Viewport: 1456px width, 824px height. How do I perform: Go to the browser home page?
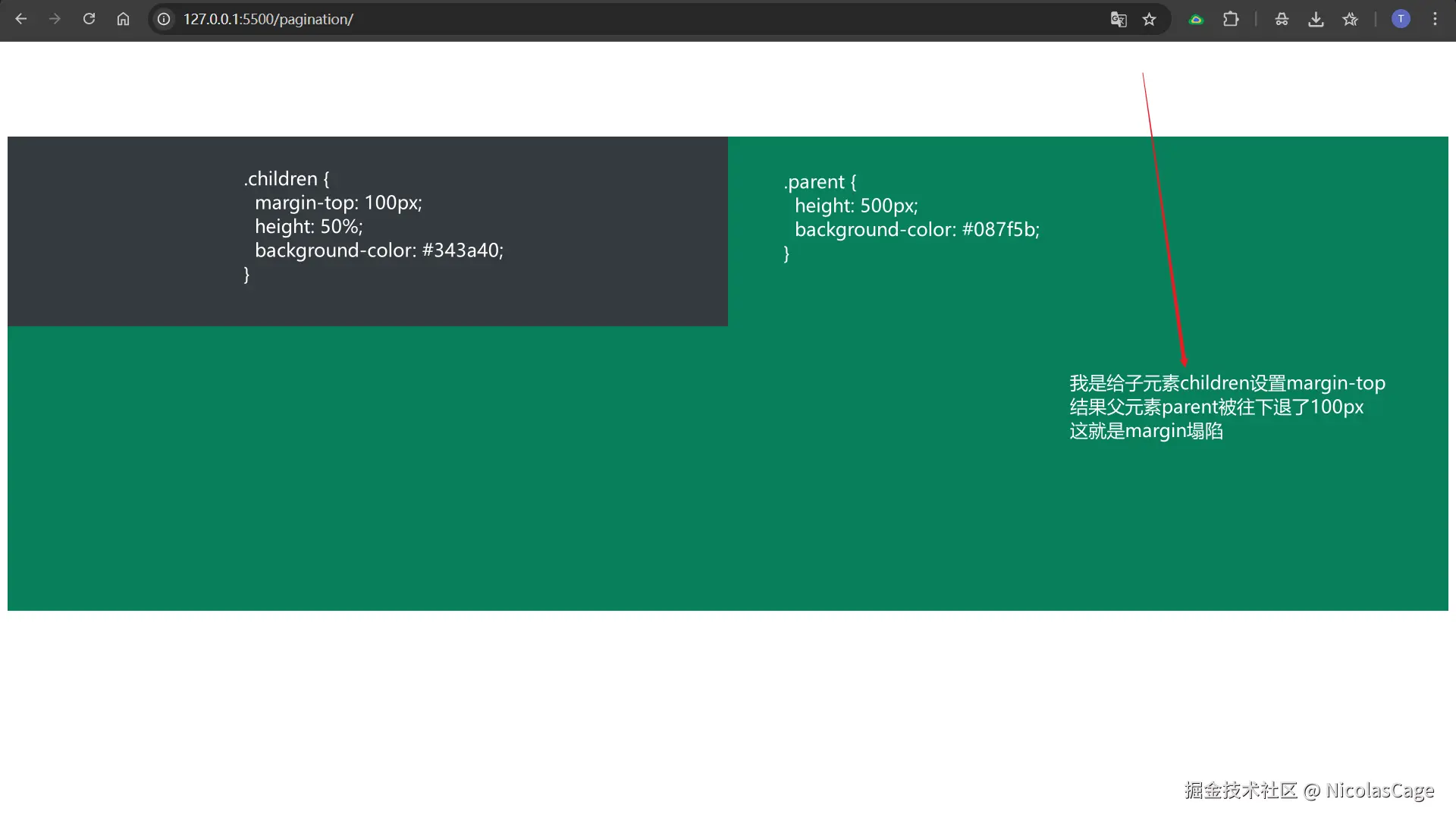pyautogui.click(x=123, y=19)
